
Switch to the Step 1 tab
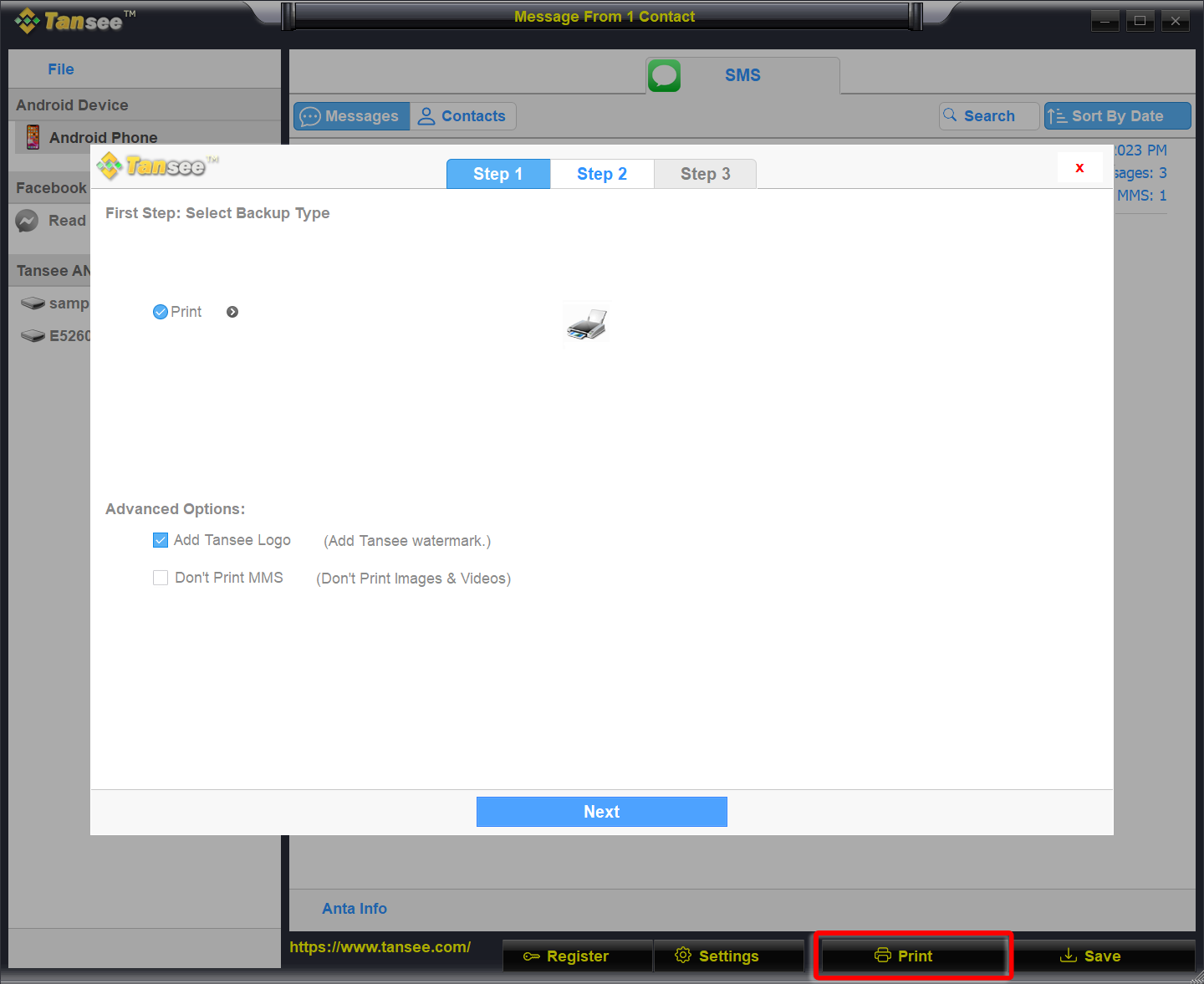click(x=498, y=174)
